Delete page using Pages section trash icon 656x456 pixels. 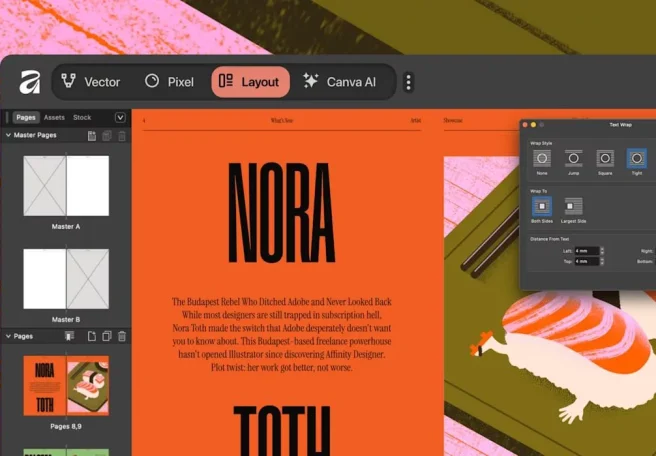122,337
